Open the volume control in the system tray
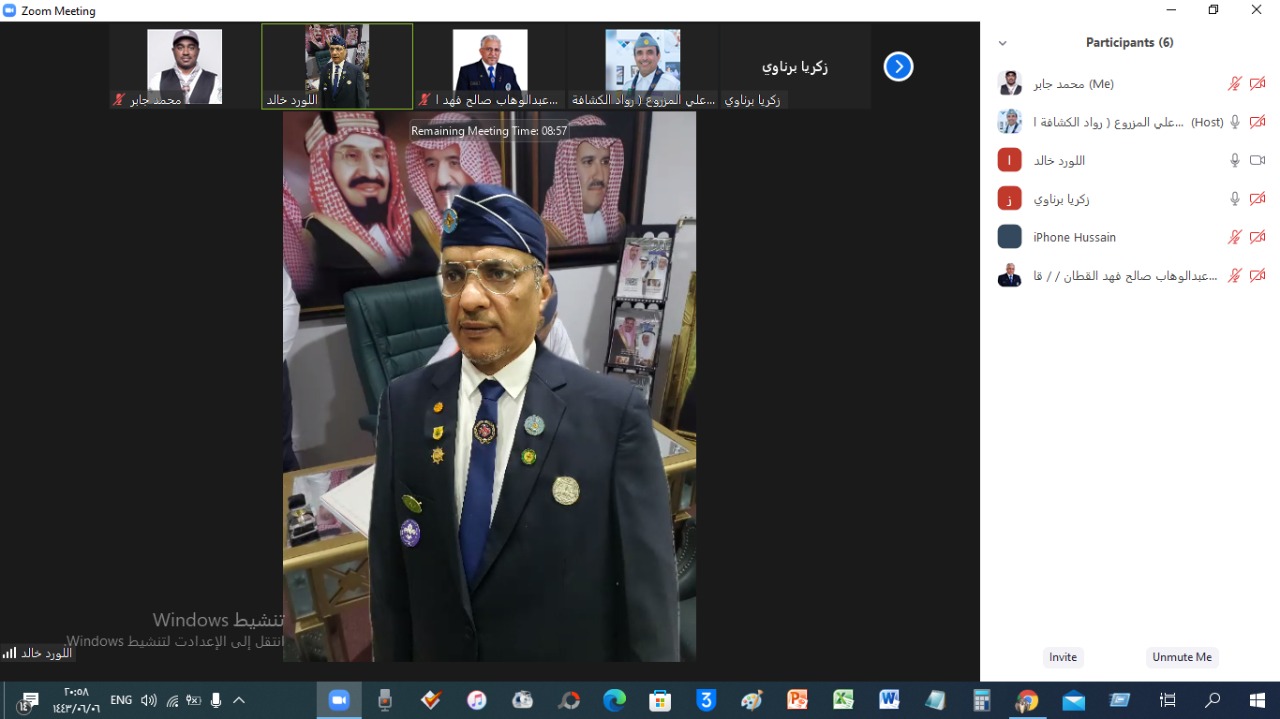The image size is (1280, 719). (149, 700)
